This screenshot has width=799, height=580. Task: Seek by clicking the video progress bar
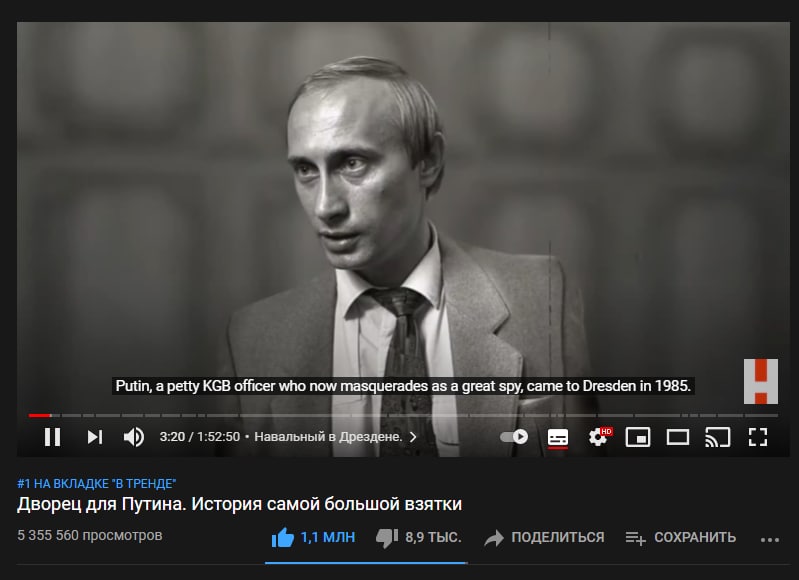(403, 416)
